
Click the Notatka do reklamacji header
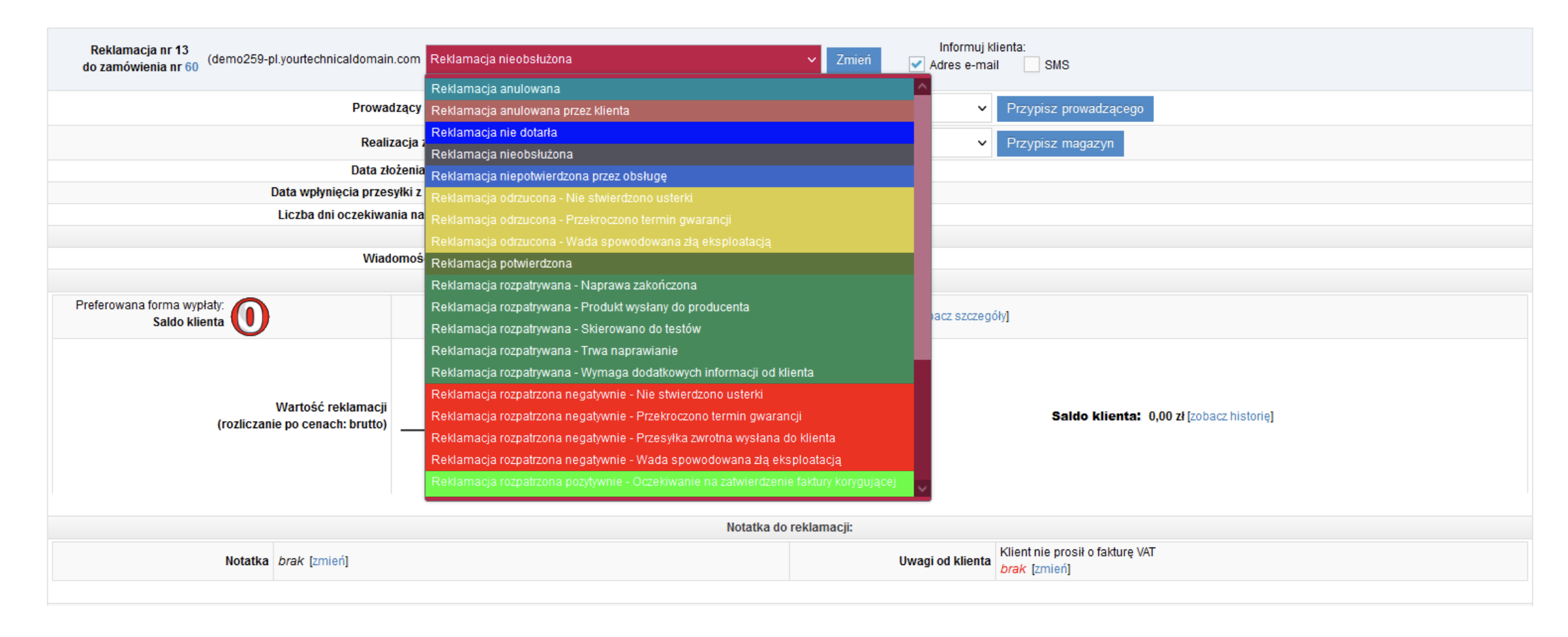[x=789, y=527]
